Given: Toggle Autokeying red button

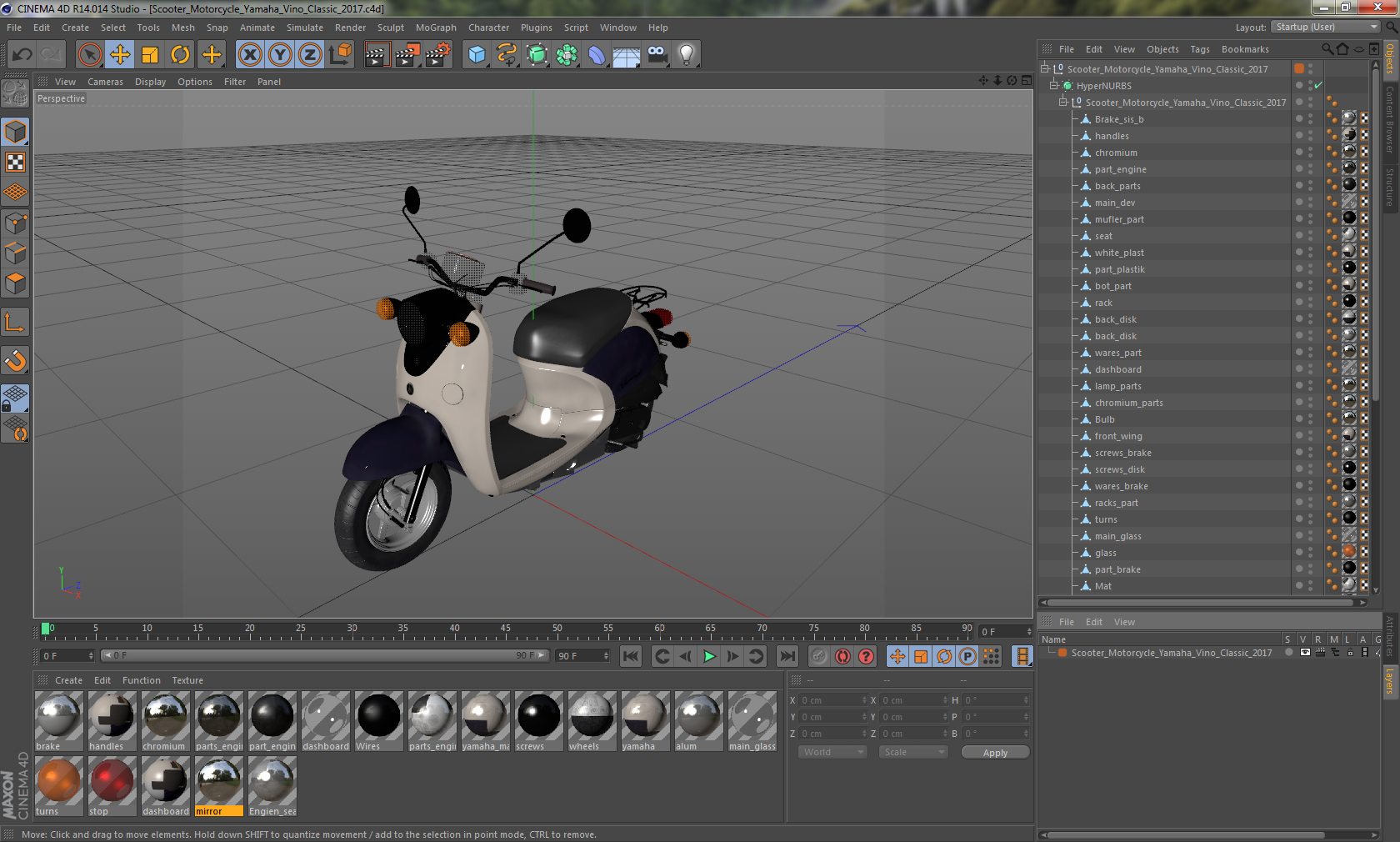Looking at the screenshot, I should (842, 656).
